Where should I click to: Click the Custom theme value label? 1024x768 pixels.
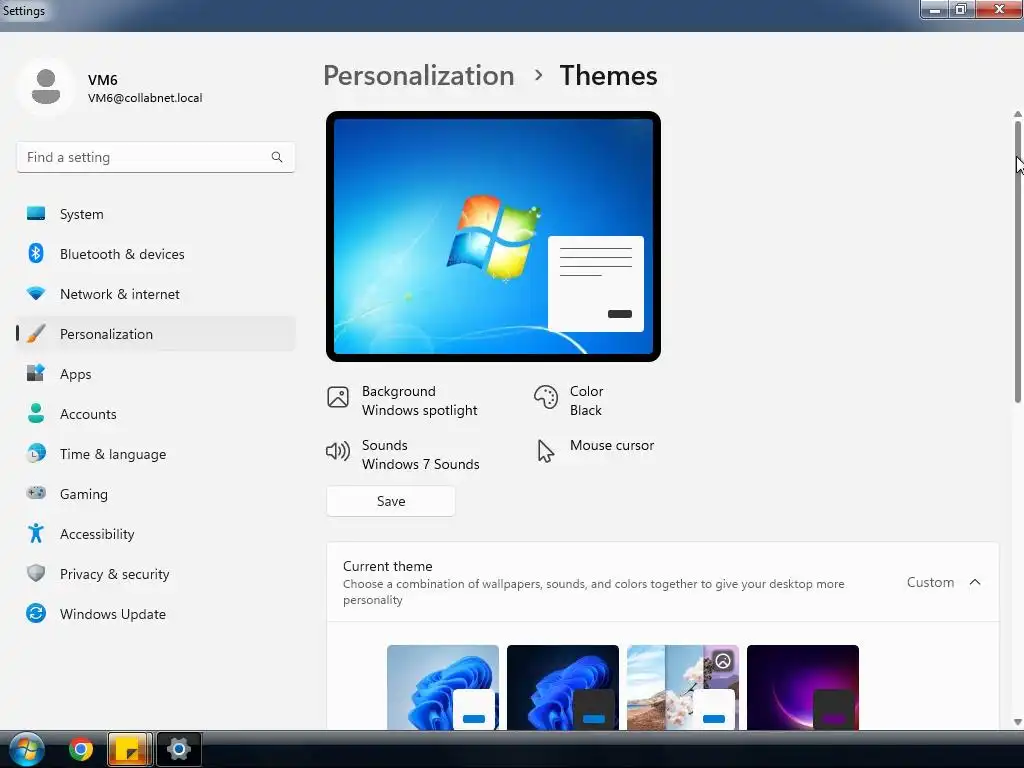point(930,582)
